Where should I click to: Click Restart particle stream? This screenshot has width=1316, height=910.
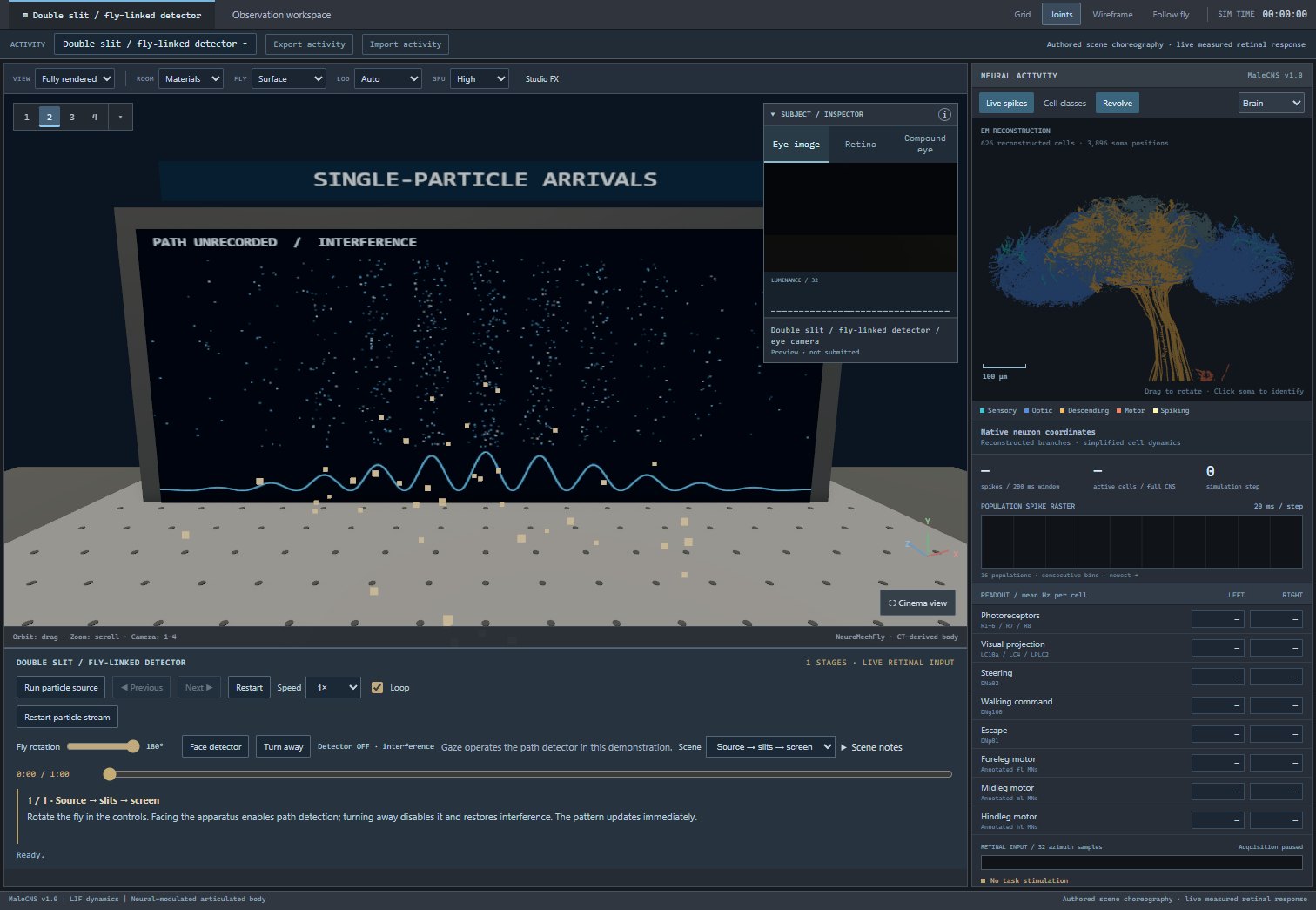[67, 717]
